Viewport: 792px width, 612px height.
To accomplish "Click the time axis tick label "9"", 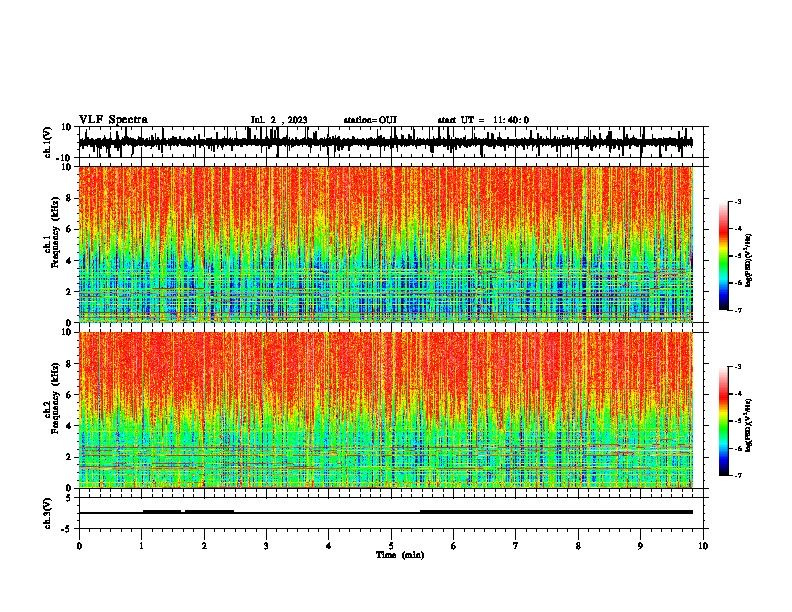I will click(640, 546).
